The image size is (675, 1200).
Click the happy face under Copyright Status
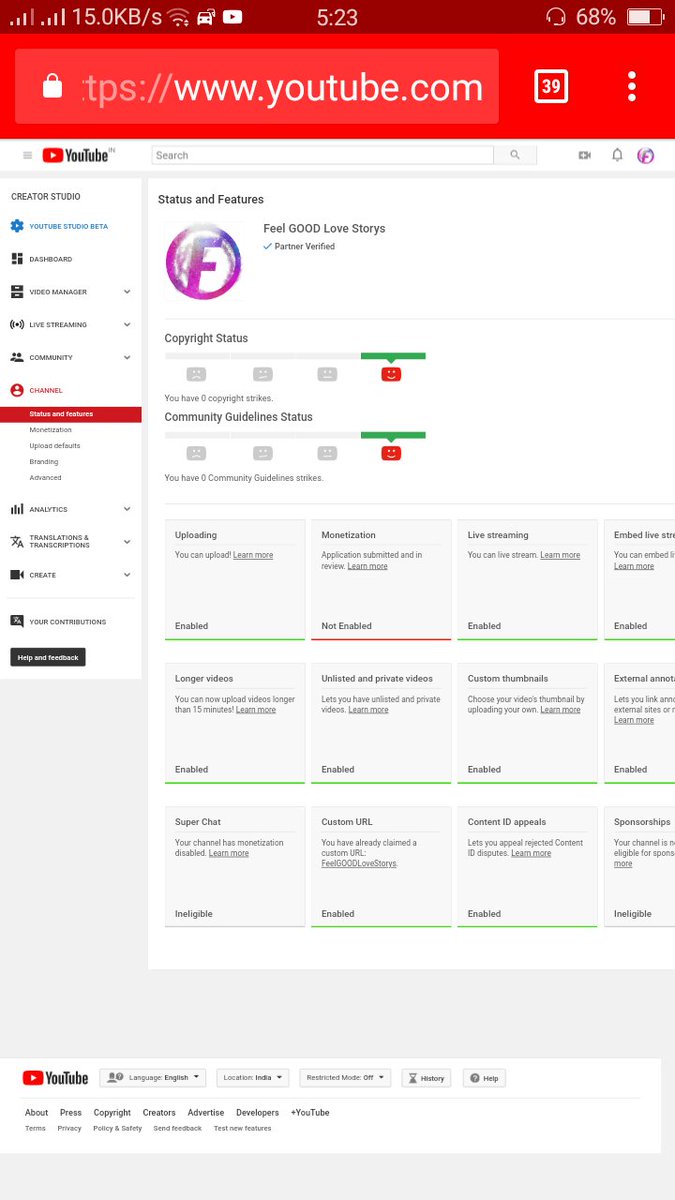click(392, 374)
